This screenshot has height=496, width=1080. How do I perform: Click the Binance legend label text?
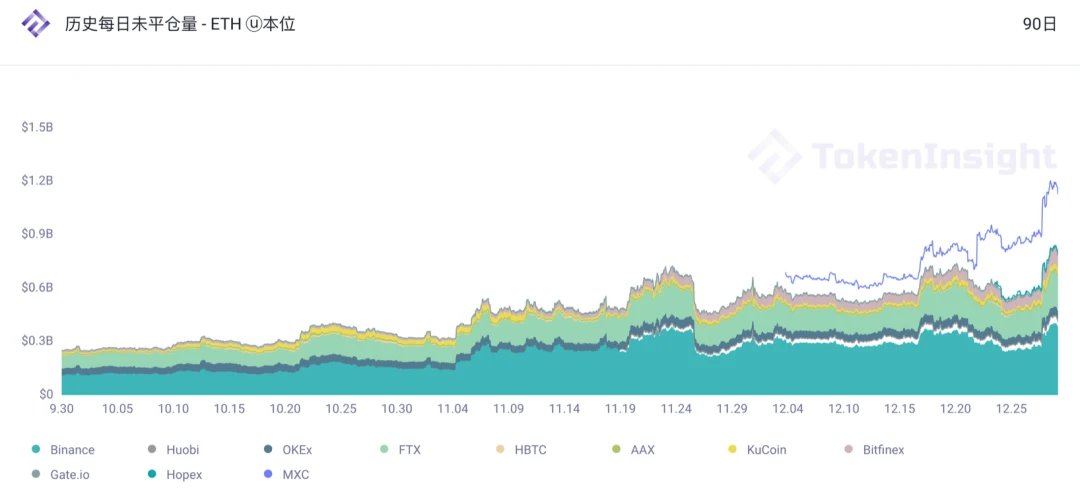coord(72,450)
